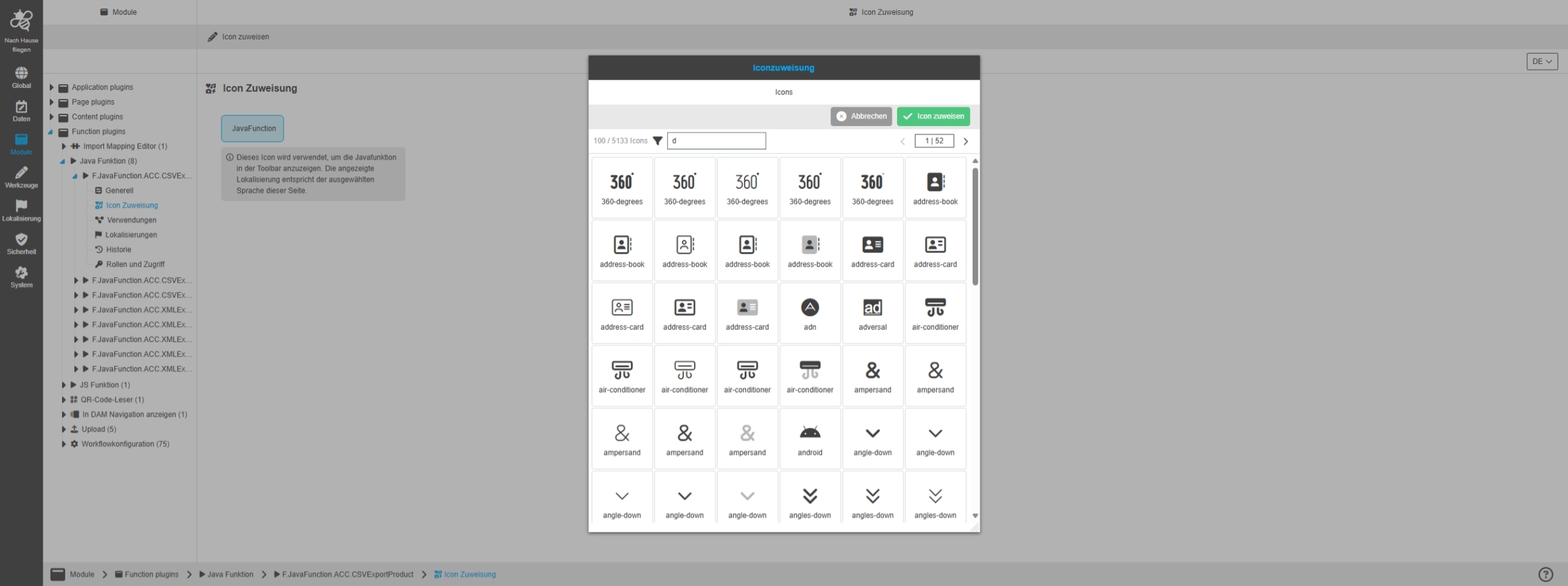Click the scroll down arrow of icon list
Viewport: 1568px width, 586px height.
tap(975, 516)
